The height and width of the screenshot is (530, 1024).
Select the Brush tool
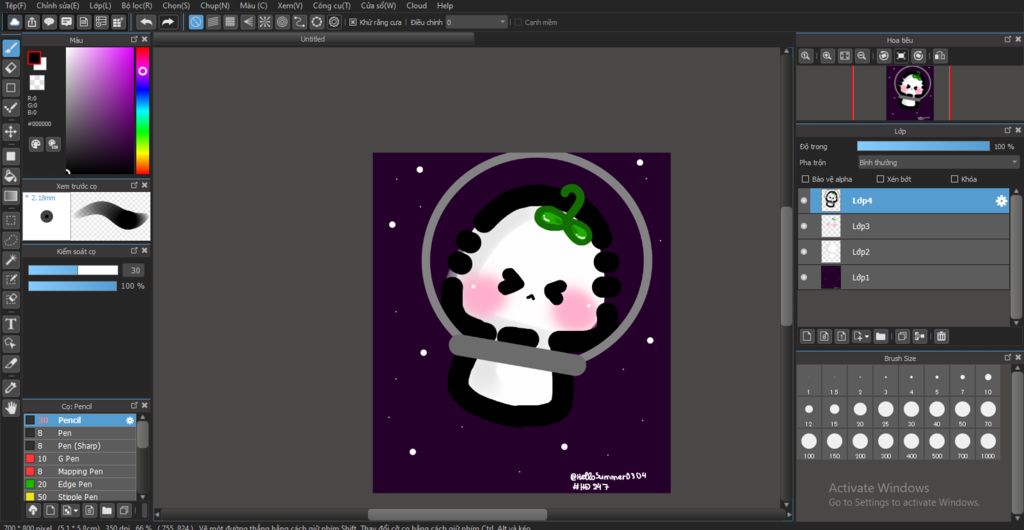10,48
